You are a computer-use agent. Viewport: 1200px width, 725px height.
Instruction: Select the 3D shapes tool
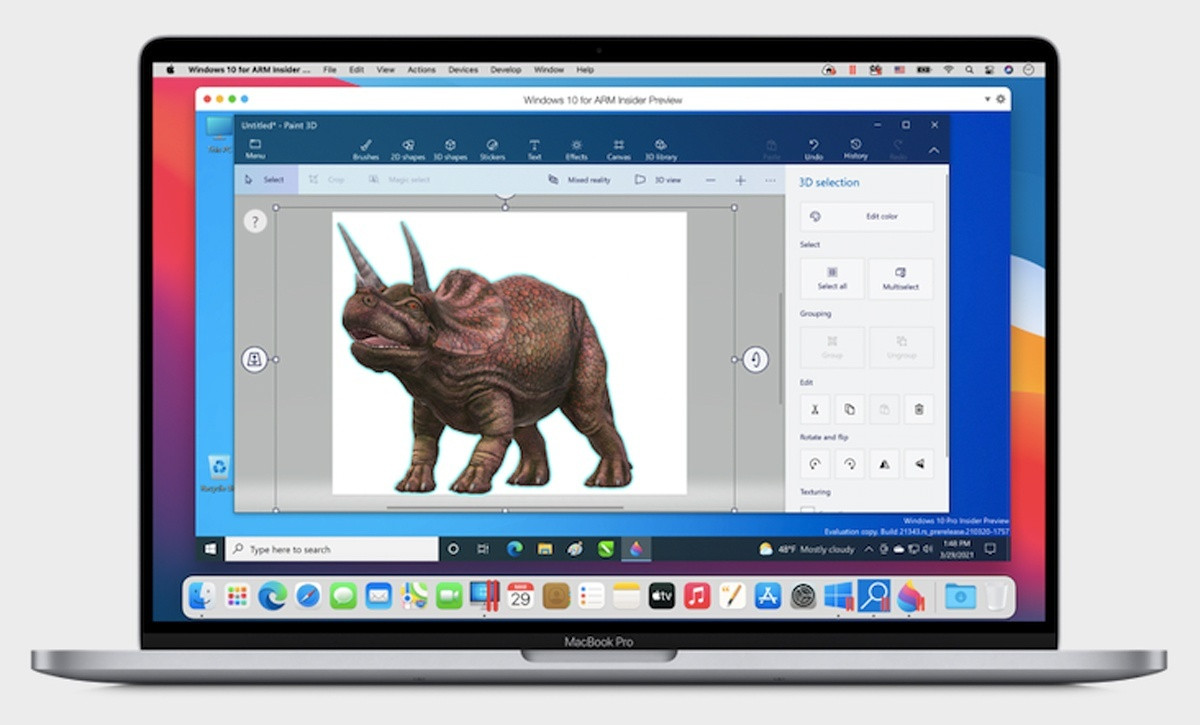coord(450,149)
